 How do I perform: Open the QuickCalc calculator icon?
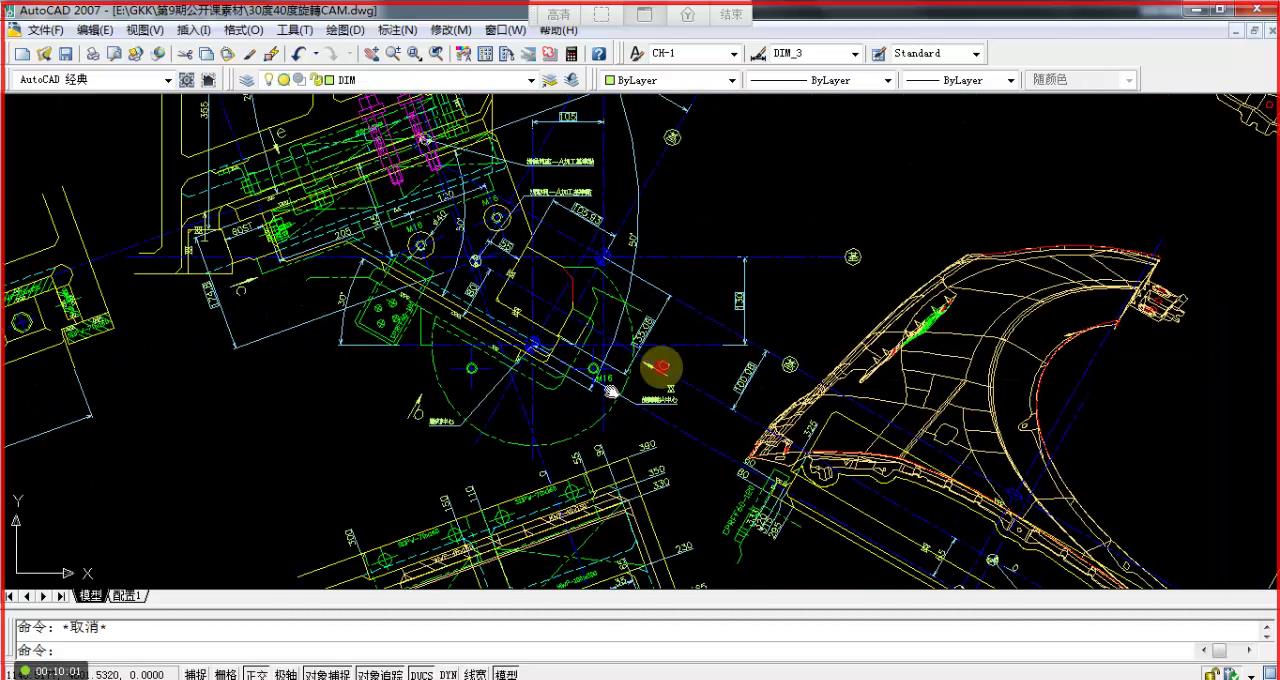tap(572, 54)
